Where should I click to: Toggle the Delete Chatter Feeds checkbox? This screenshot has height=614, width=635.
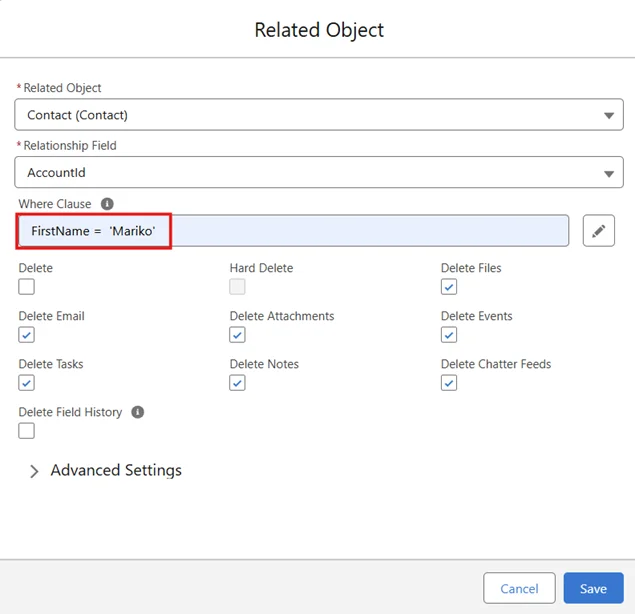pyautogui.click(x=449, y=383)
